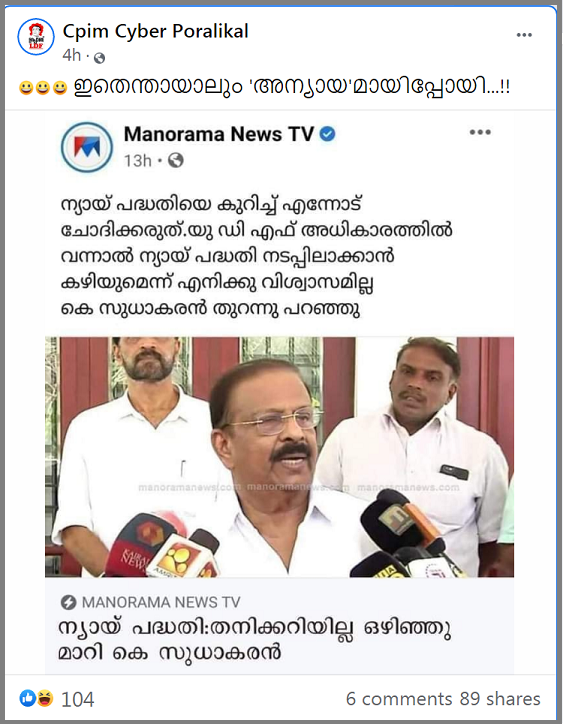563x724 pixels.
Task: Open Manorama News TV logo avatar
Action: pyautogui.click(x=87, y=147)
